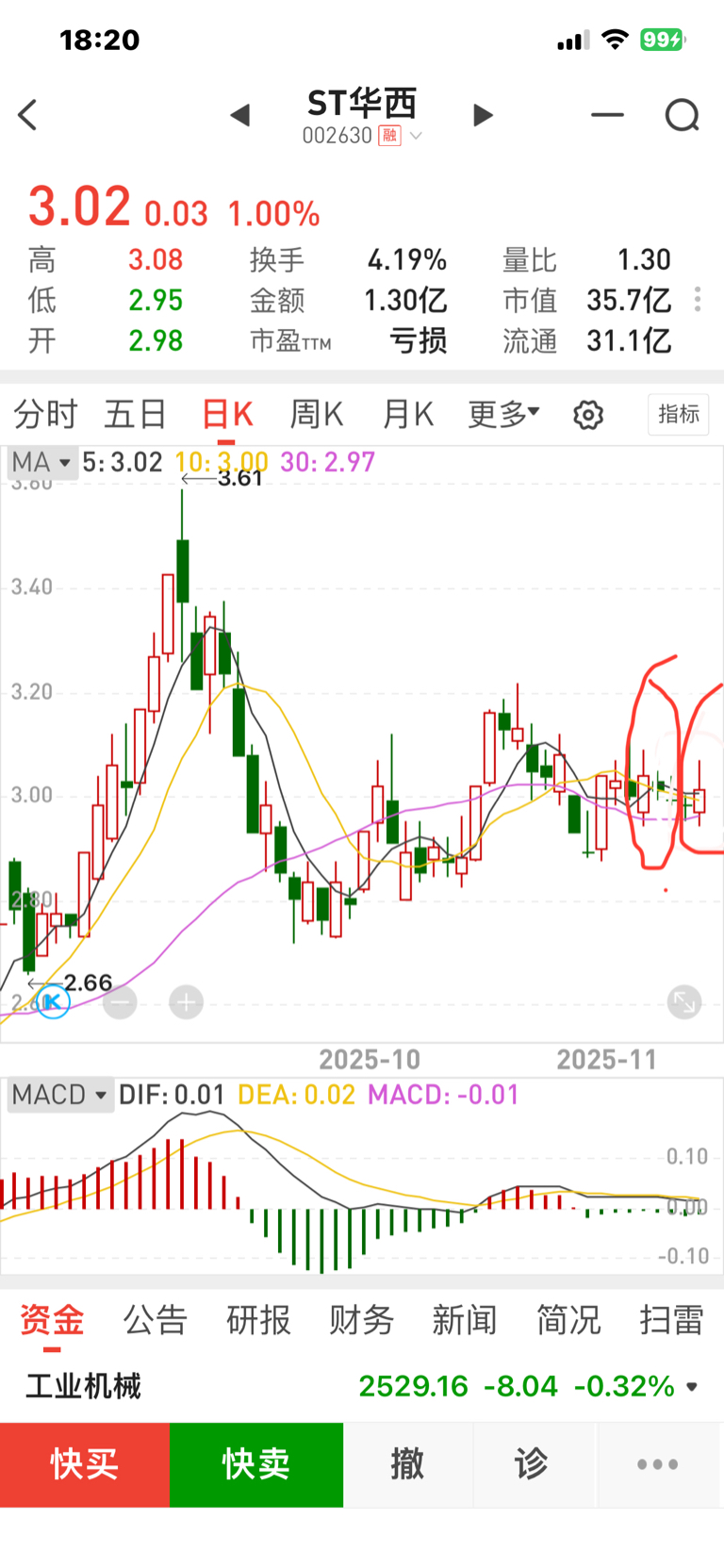Tap the 流通 31.1亿 float value
The height and width of the screenshot is (1568, 724).
[x=629, y=341]
